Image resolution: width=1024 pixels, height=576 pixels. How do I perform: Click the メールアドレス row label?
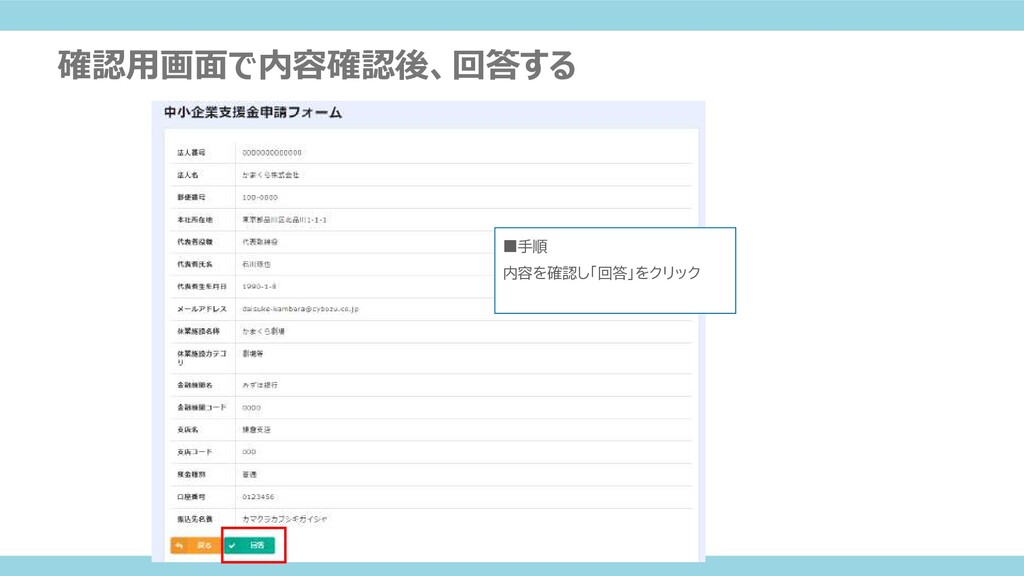pos(202,309)
